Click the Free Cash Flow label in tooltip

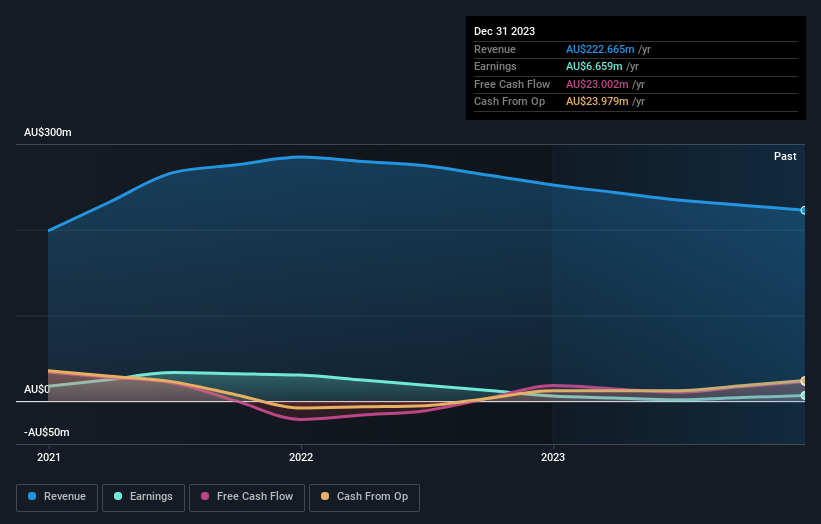click(x=512, y=84)
